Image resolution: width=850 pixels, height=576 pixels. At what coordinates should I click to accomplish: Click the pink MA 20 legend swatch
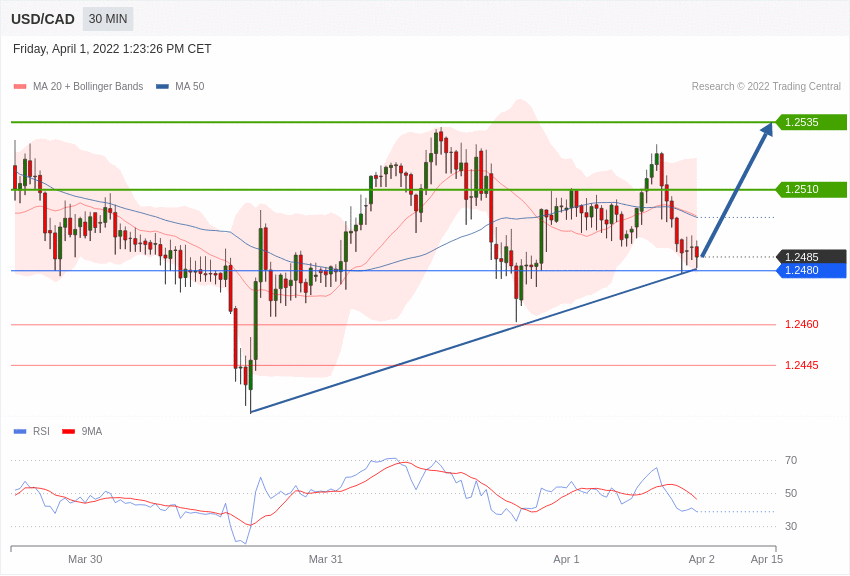pos(20,87)
